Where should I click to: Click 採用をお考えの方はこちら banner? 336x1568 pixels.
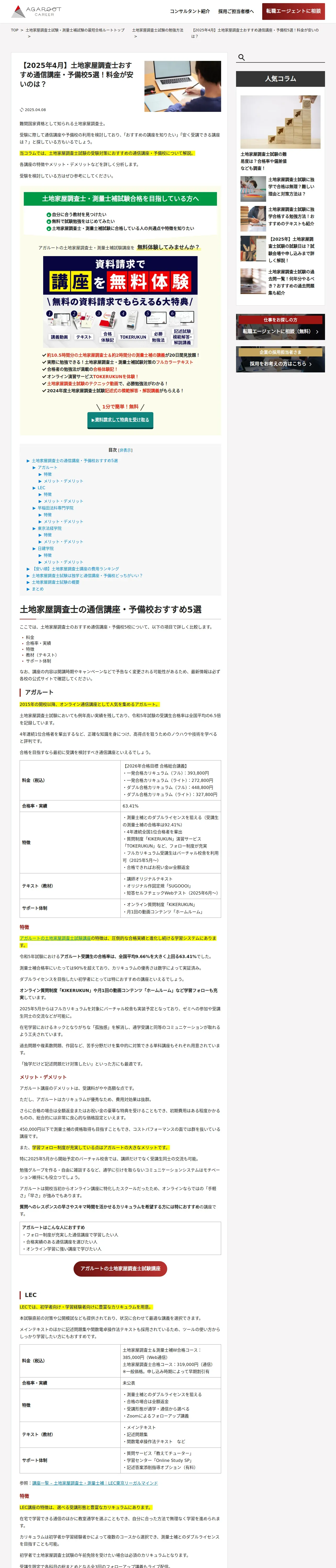point(281,359)
